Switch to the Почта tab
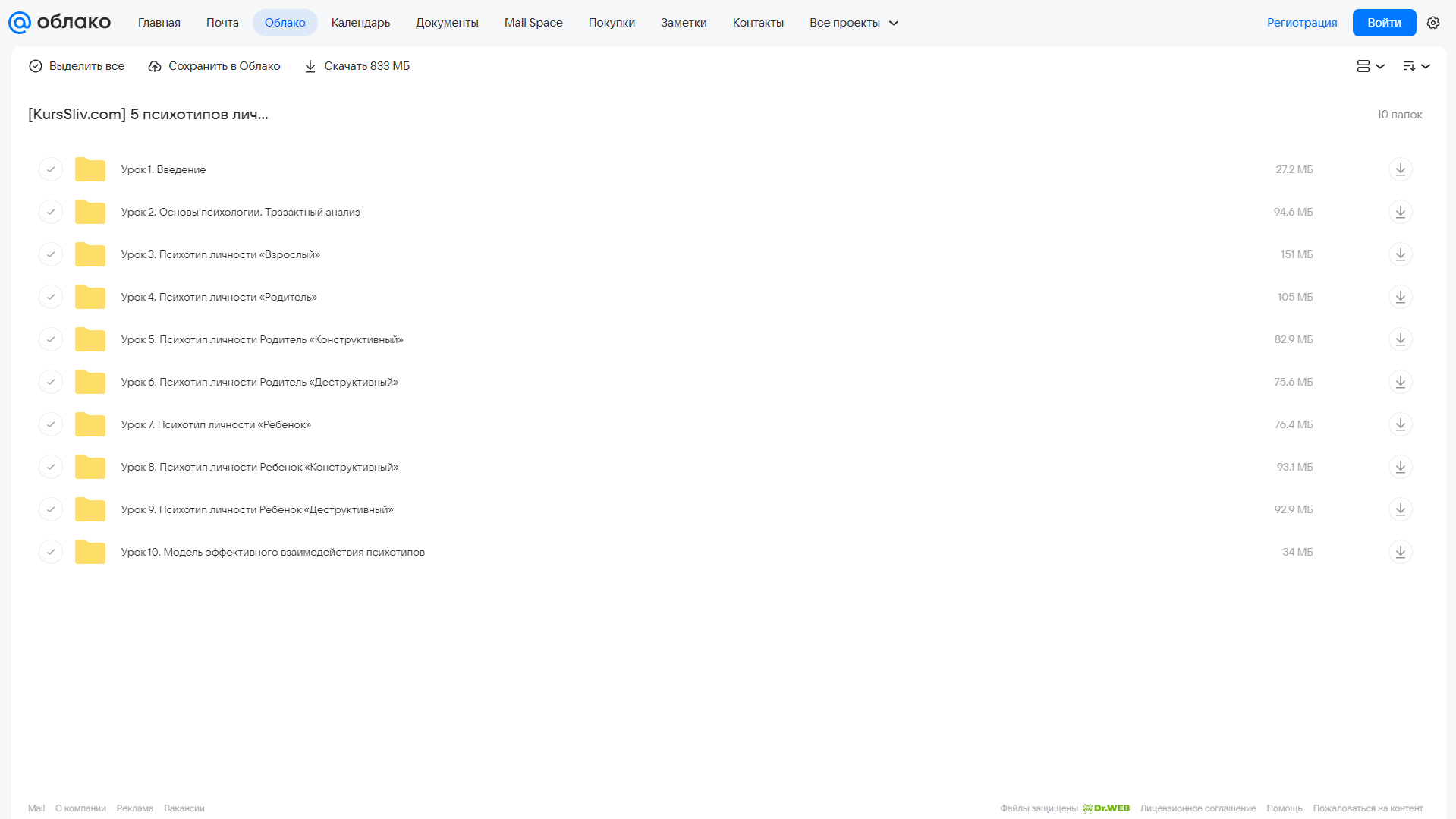Screen dimensions: 1456x819 click(x=222, y=23)
